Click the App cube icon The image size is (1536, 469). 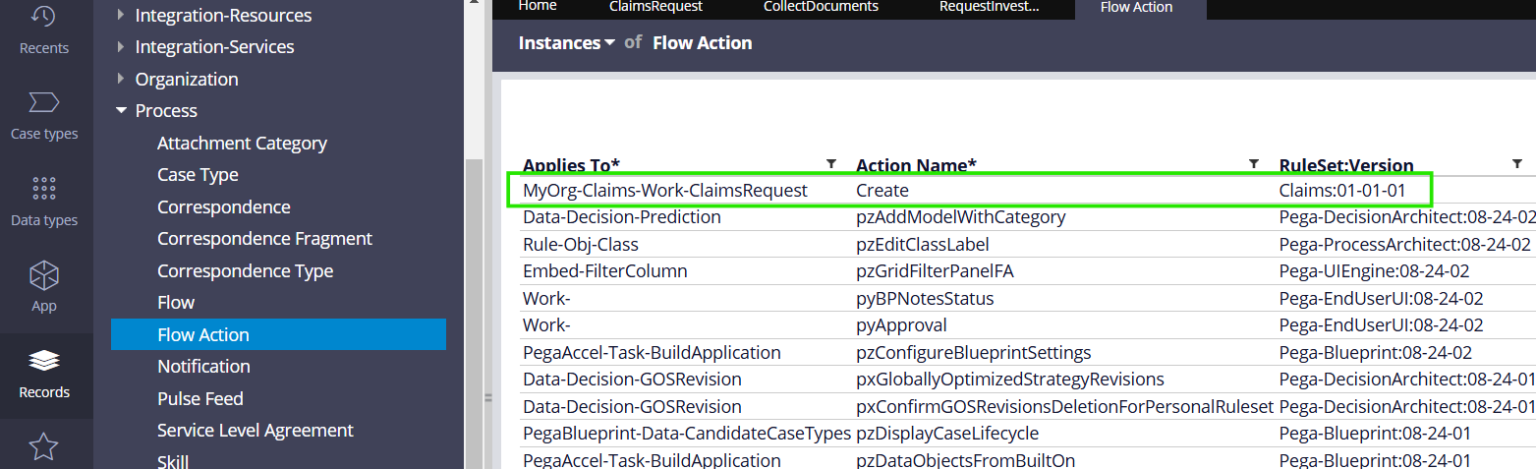click(44, 275)
